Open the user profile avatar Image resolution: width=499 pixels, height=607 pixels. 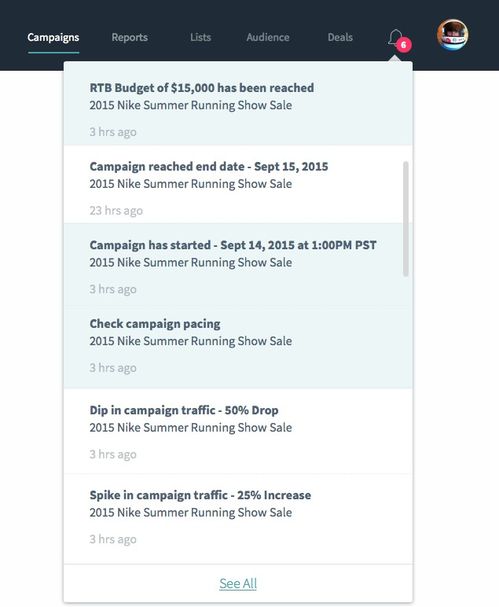(x=453, y=35)
